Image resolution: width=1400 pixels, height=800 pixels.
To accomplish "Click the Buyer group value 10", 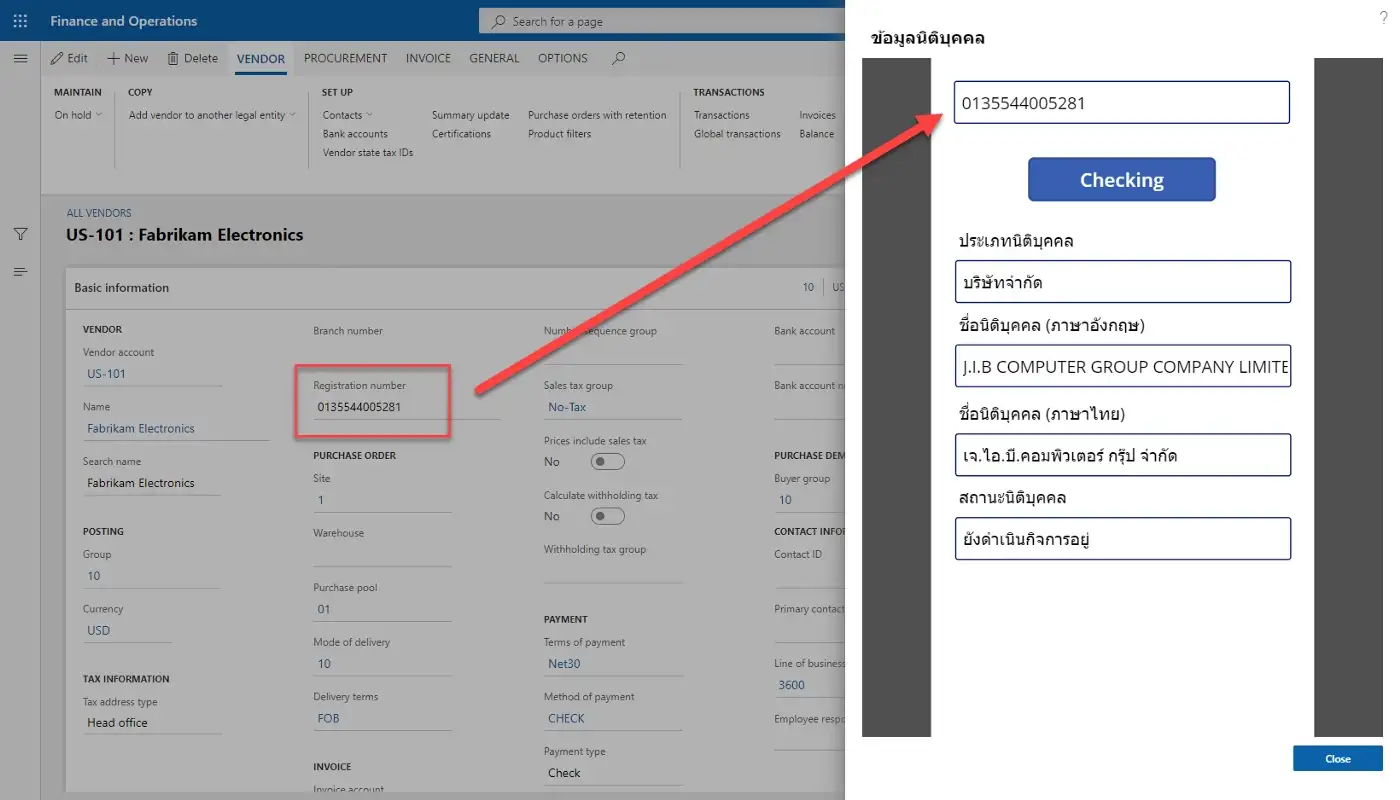I will click(809, 500).
